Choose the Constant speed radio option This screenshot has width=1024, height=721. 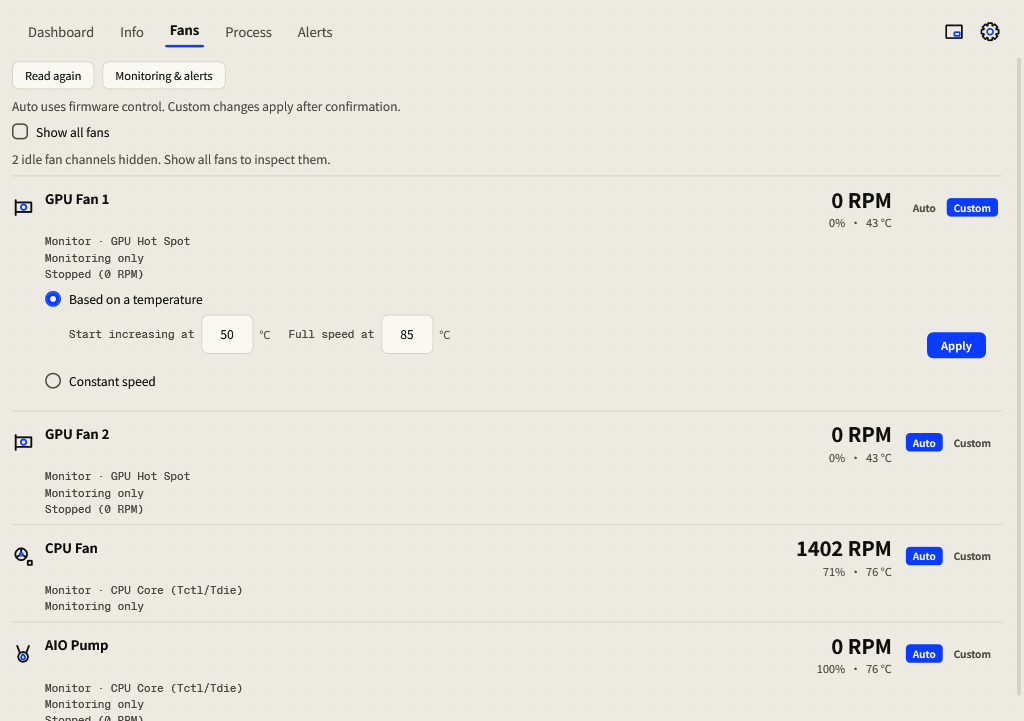53,381
